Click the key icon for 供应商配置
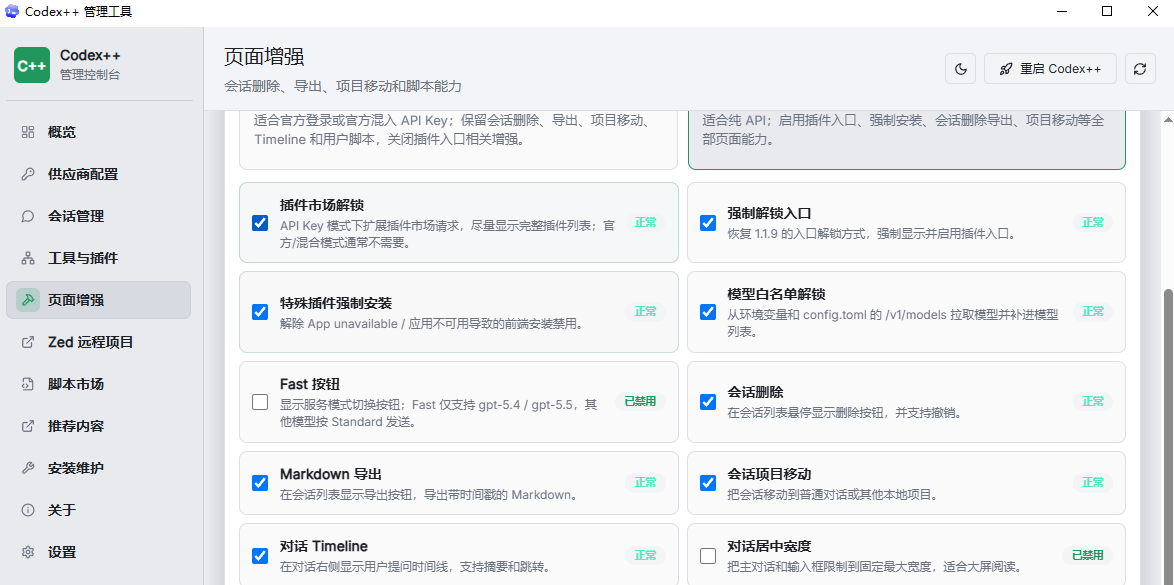The height and width of the screenshot is (585, 1174). (28, 175)
